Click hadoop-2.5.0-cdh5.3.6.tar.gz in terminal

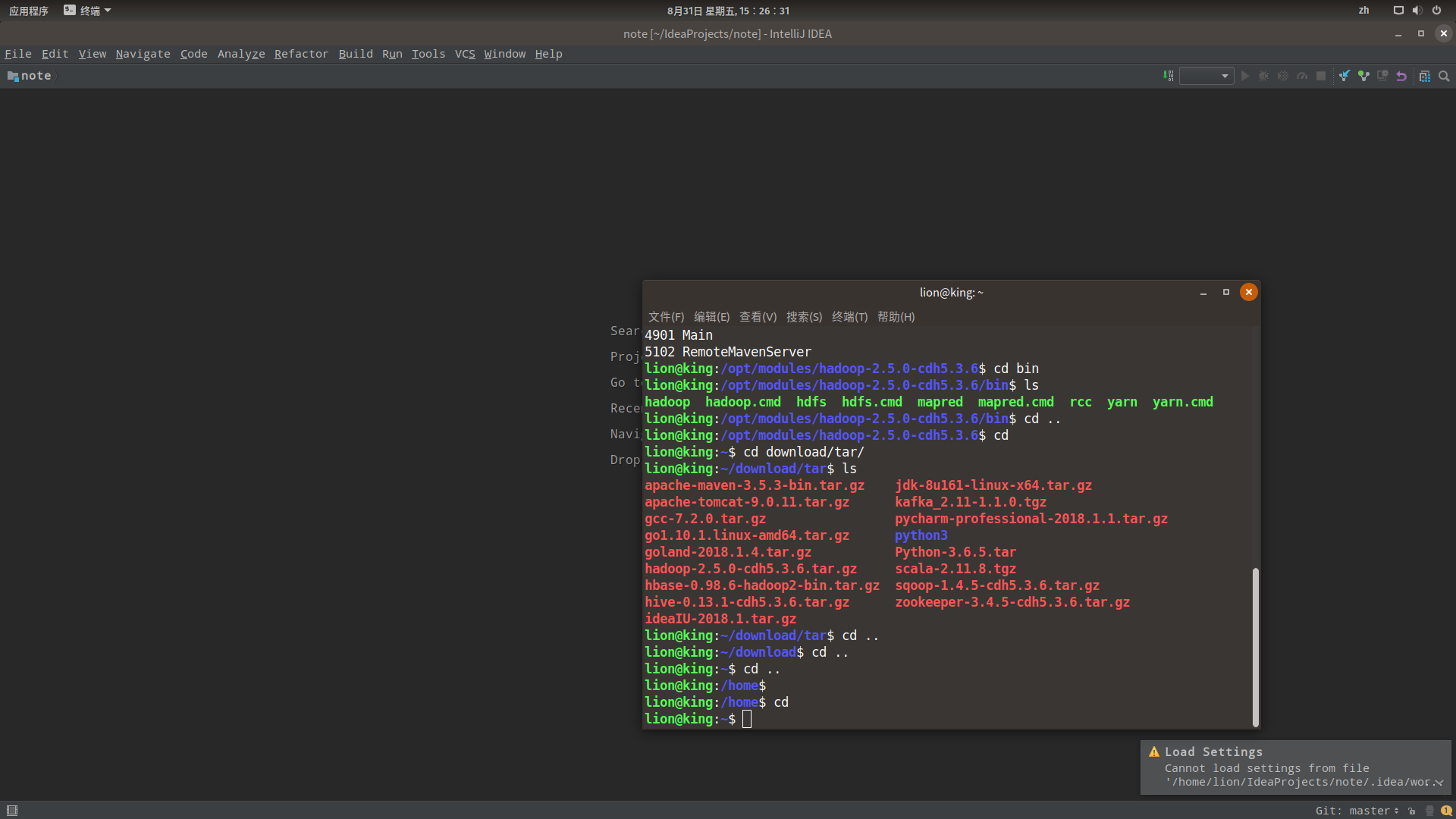751,569
